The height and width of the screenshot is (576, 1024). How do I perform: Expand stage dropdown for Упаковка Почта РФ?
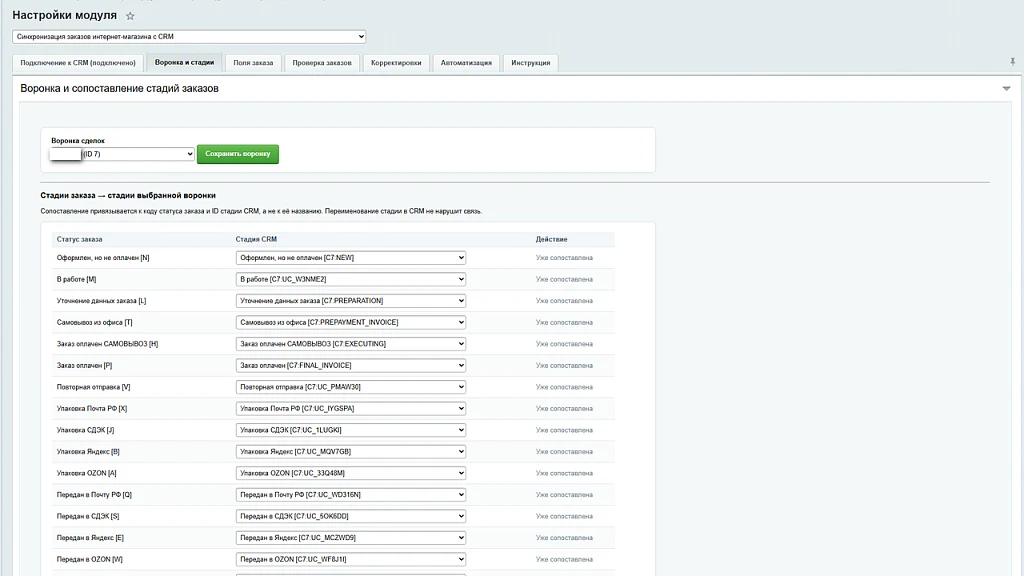tap(351, 409)
